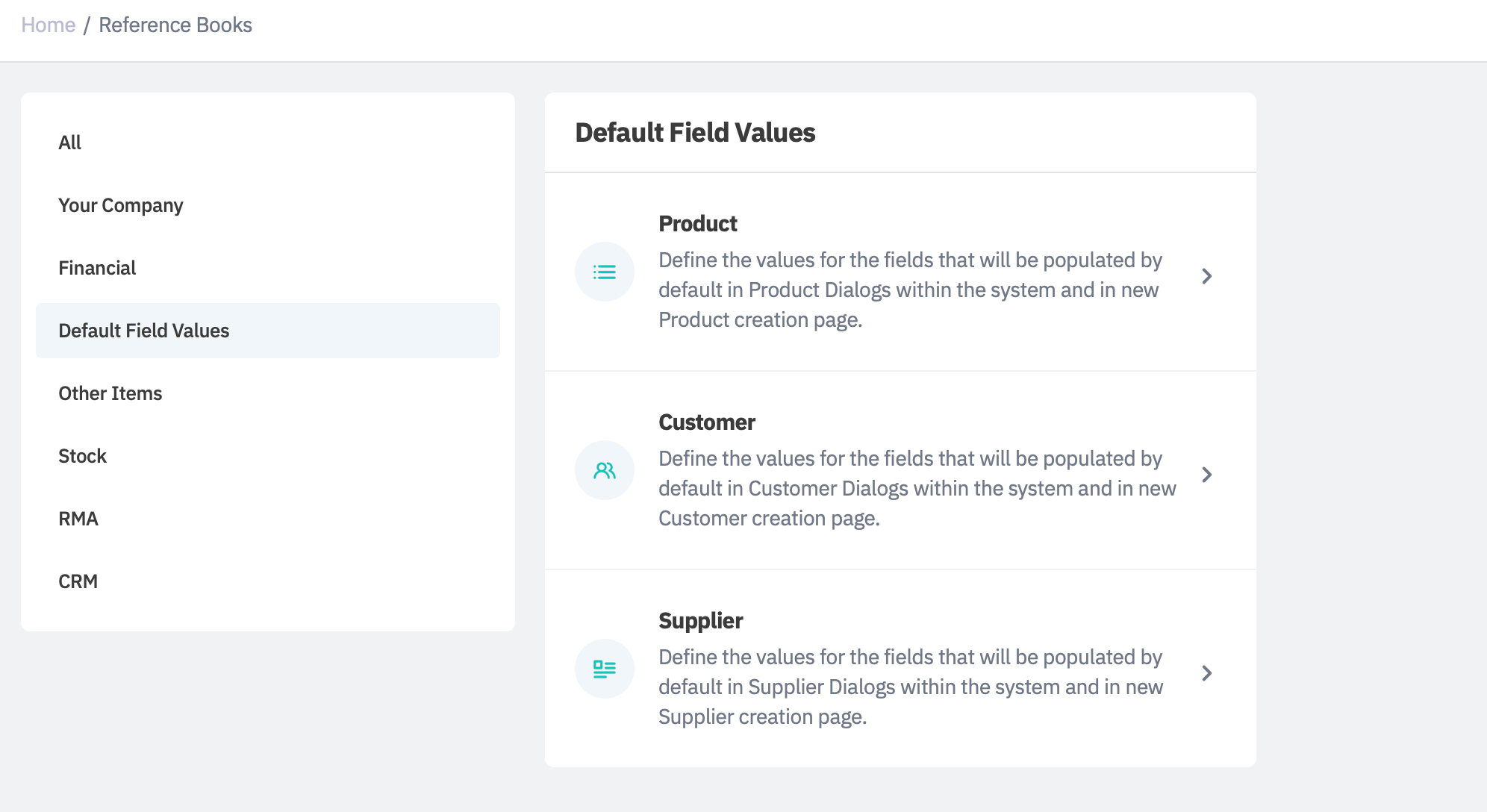Expand the Product chevron arrow
This screenshot has width=1487, height=812.
(x=1206, y=276)
